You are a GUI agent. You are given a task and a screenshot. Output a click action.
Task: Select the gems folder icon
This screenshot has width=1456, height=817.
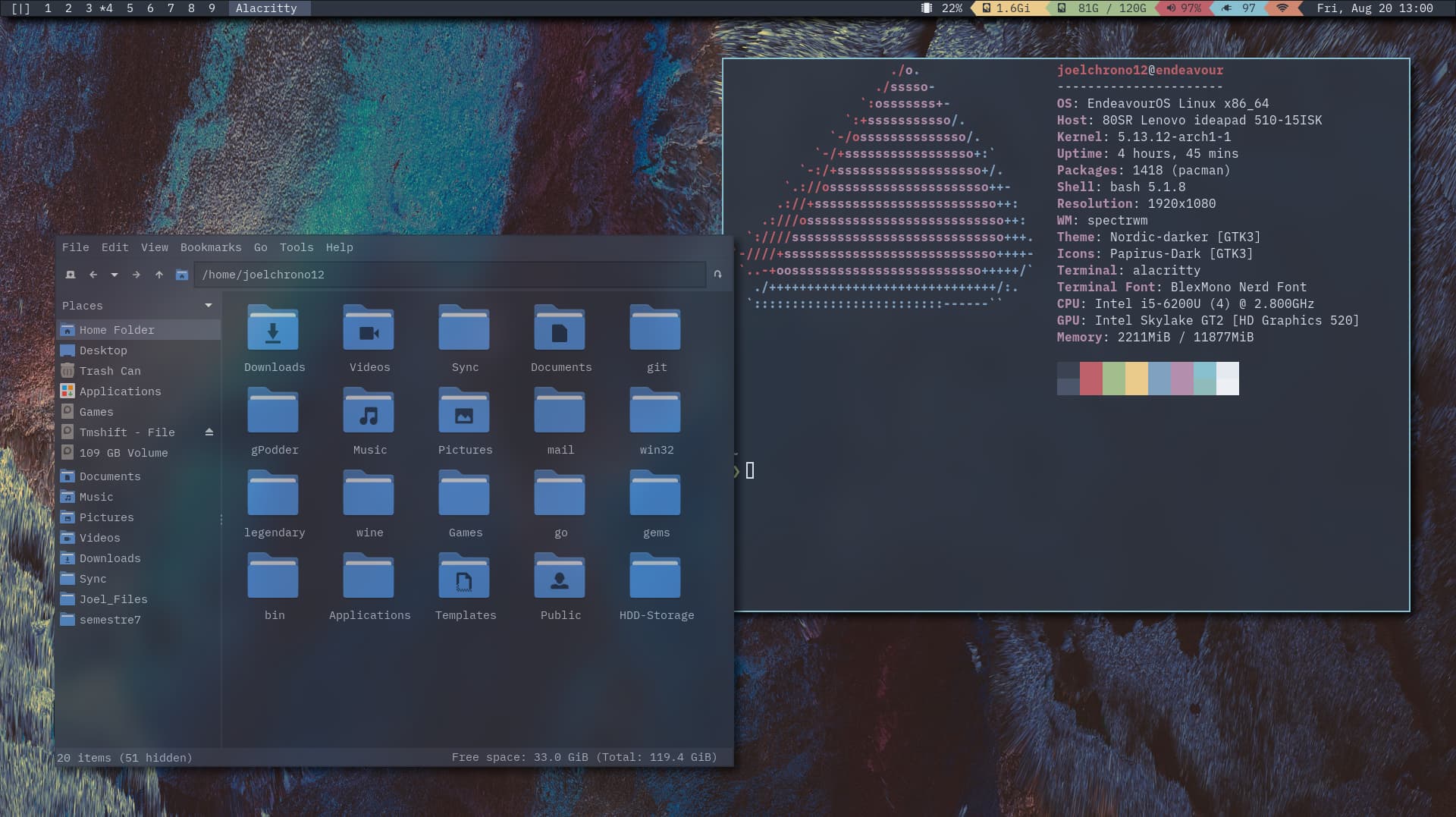point(655,493)
